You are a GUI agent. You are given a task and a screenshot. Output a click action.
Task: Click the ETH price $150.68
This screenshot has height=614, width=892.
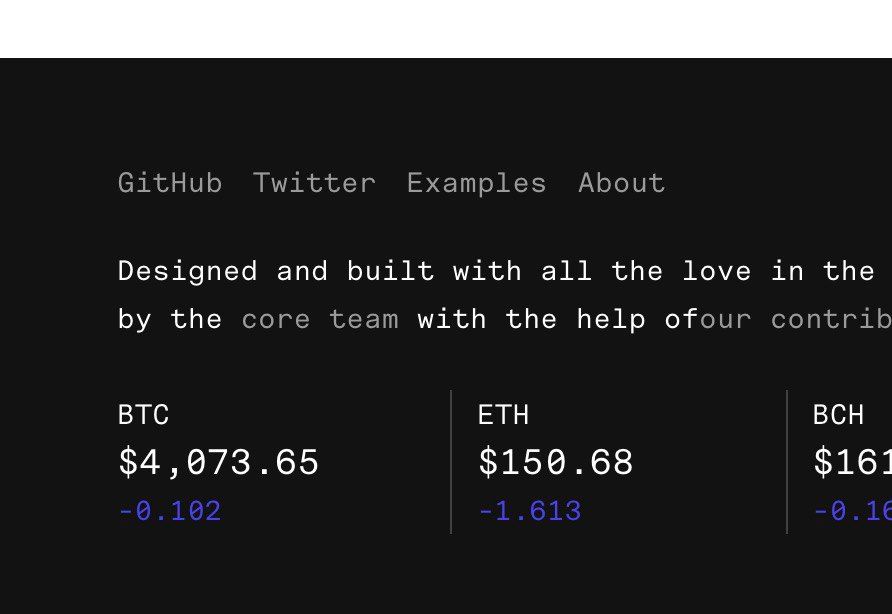556,462
